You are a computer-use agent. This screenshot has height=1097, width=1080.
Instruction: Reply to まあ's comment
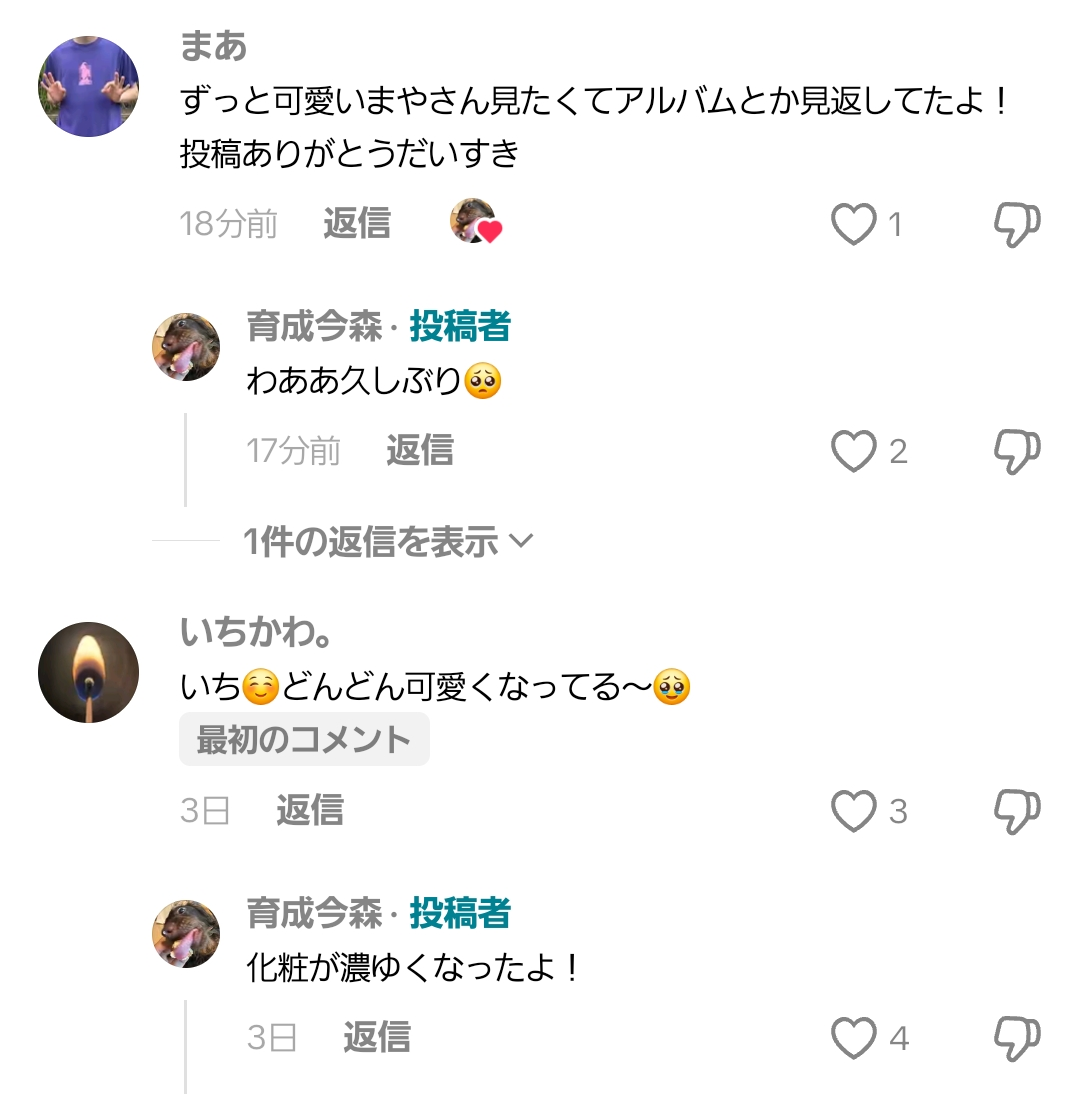coord(357,224)
